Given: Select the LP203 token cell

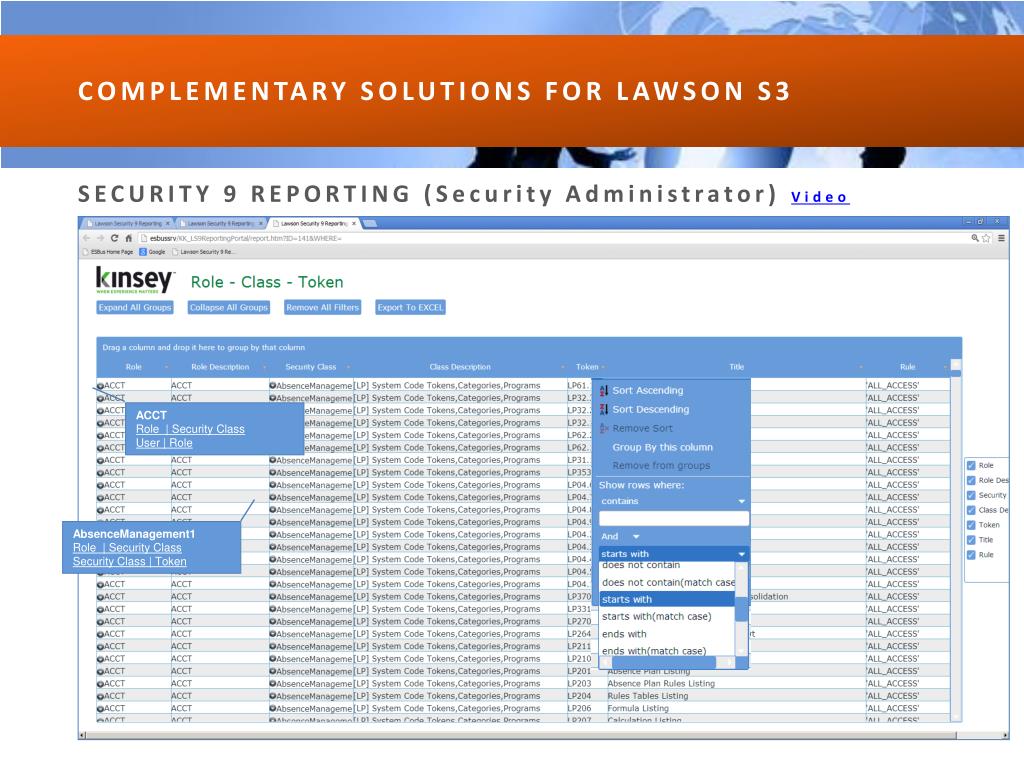Looking at the screenshot, I should pos(579,684).
